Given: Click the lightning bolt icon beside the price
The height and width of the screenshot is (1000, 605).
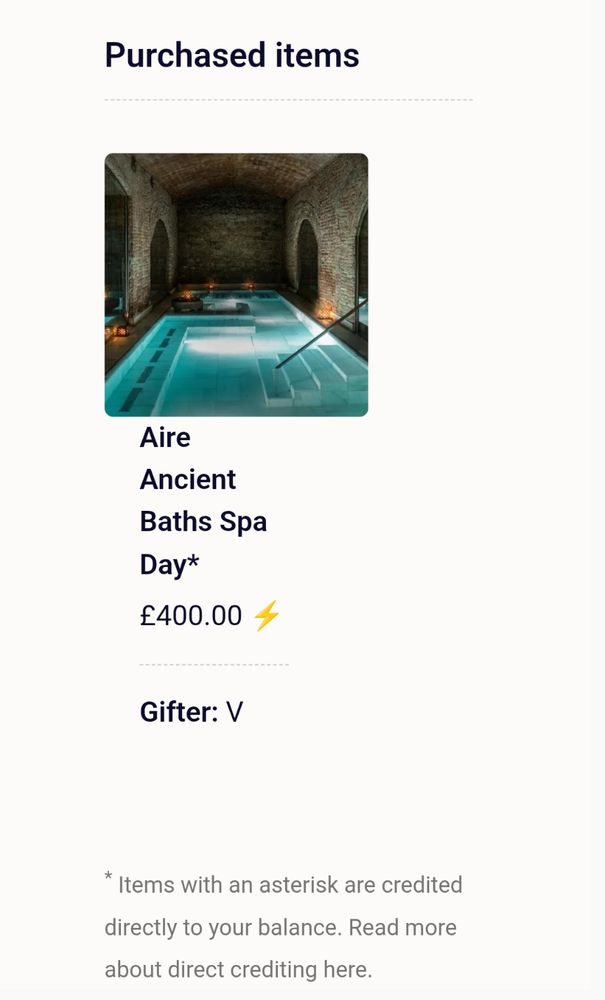Looking at the screenshot, I should pyautogui.click(x=266, y=615).
